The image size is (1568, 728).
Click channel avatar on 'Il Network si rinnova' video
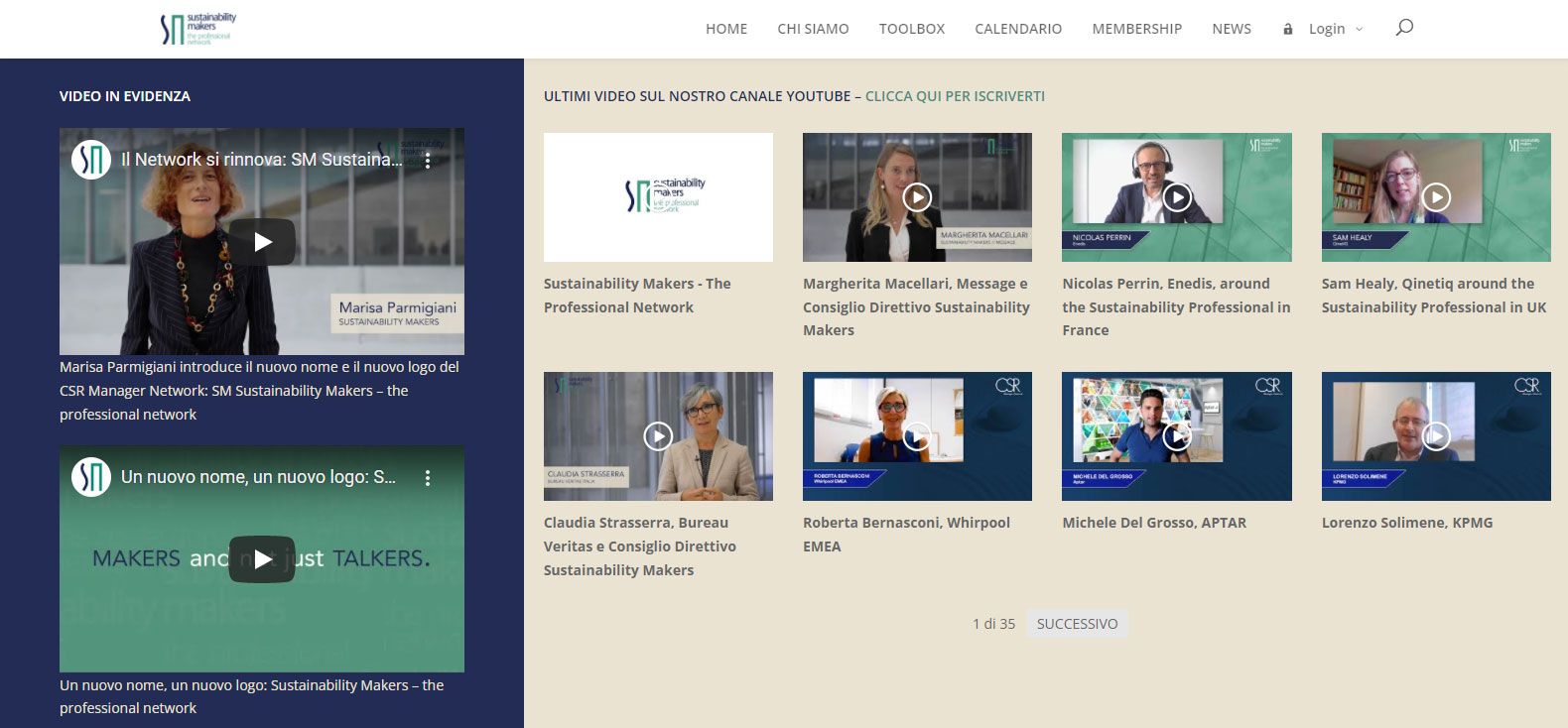[91, 160]
